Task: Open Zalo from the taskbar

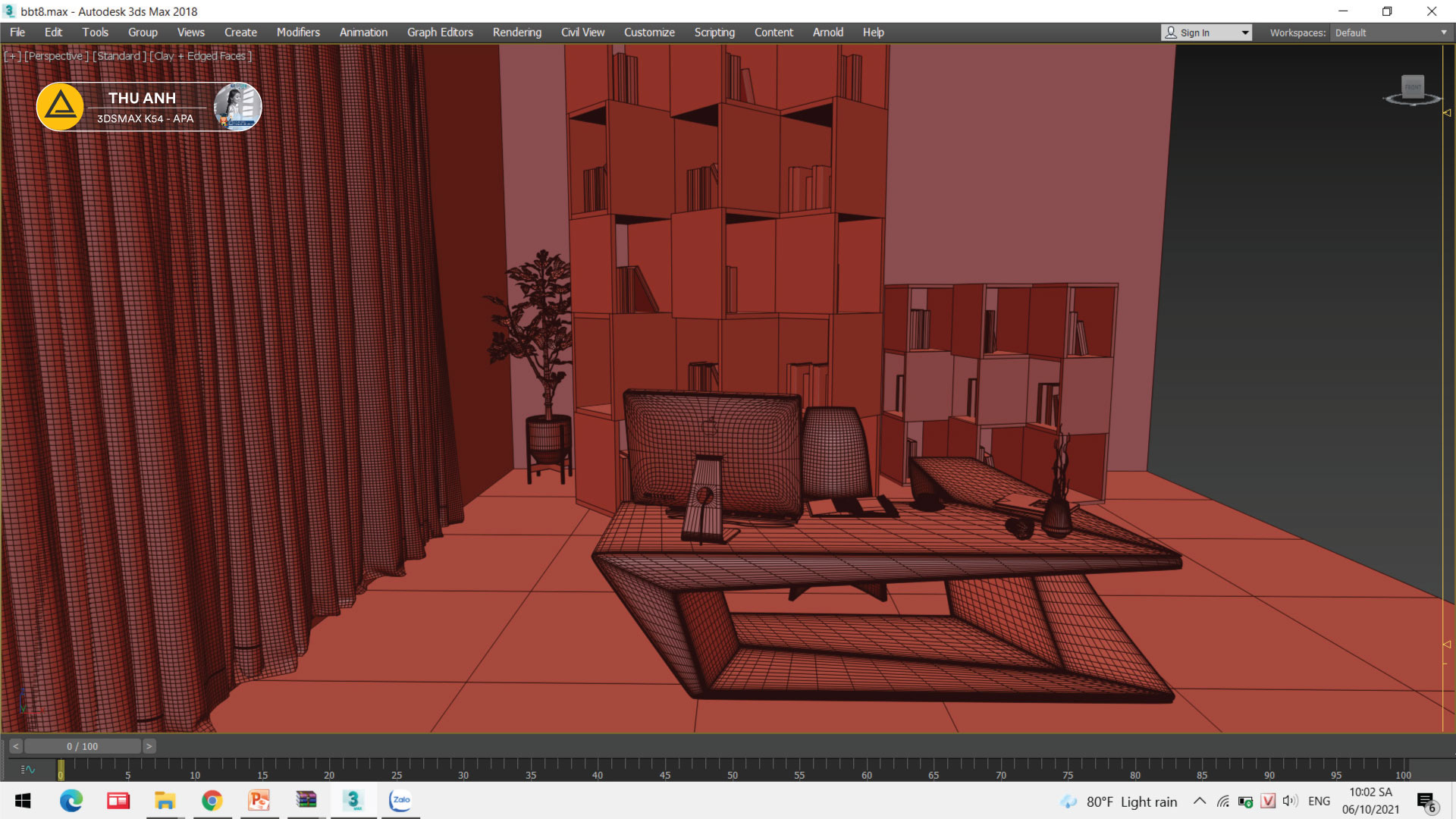Action: 400,801
